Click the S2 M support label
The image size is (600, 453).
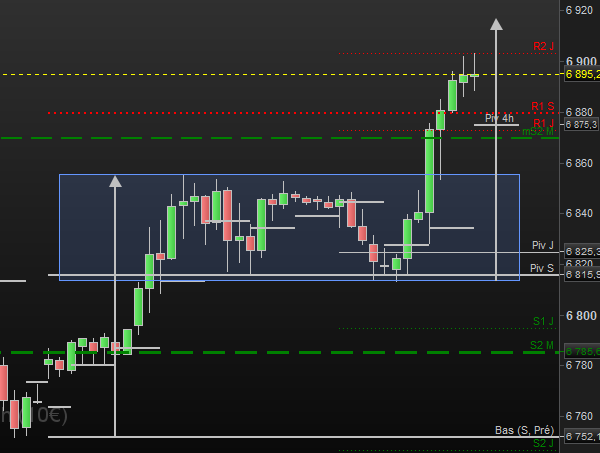542,345
